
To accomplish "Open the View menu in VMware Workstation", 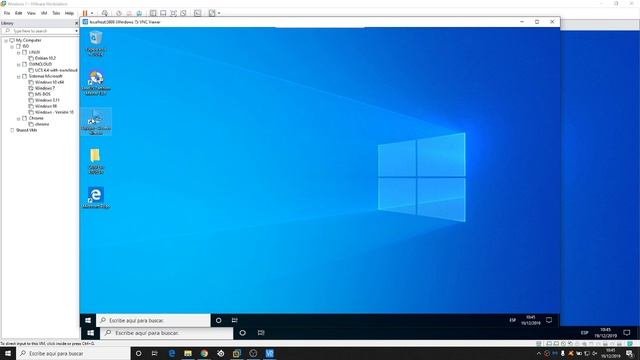I will tap(31, 13).
